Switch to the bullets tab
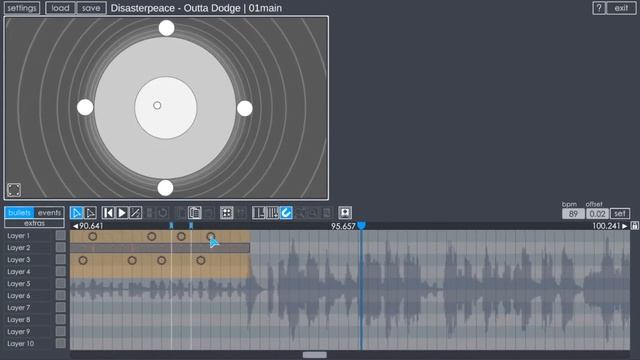This screenshot has width=640, height=360. pos(19,213)
